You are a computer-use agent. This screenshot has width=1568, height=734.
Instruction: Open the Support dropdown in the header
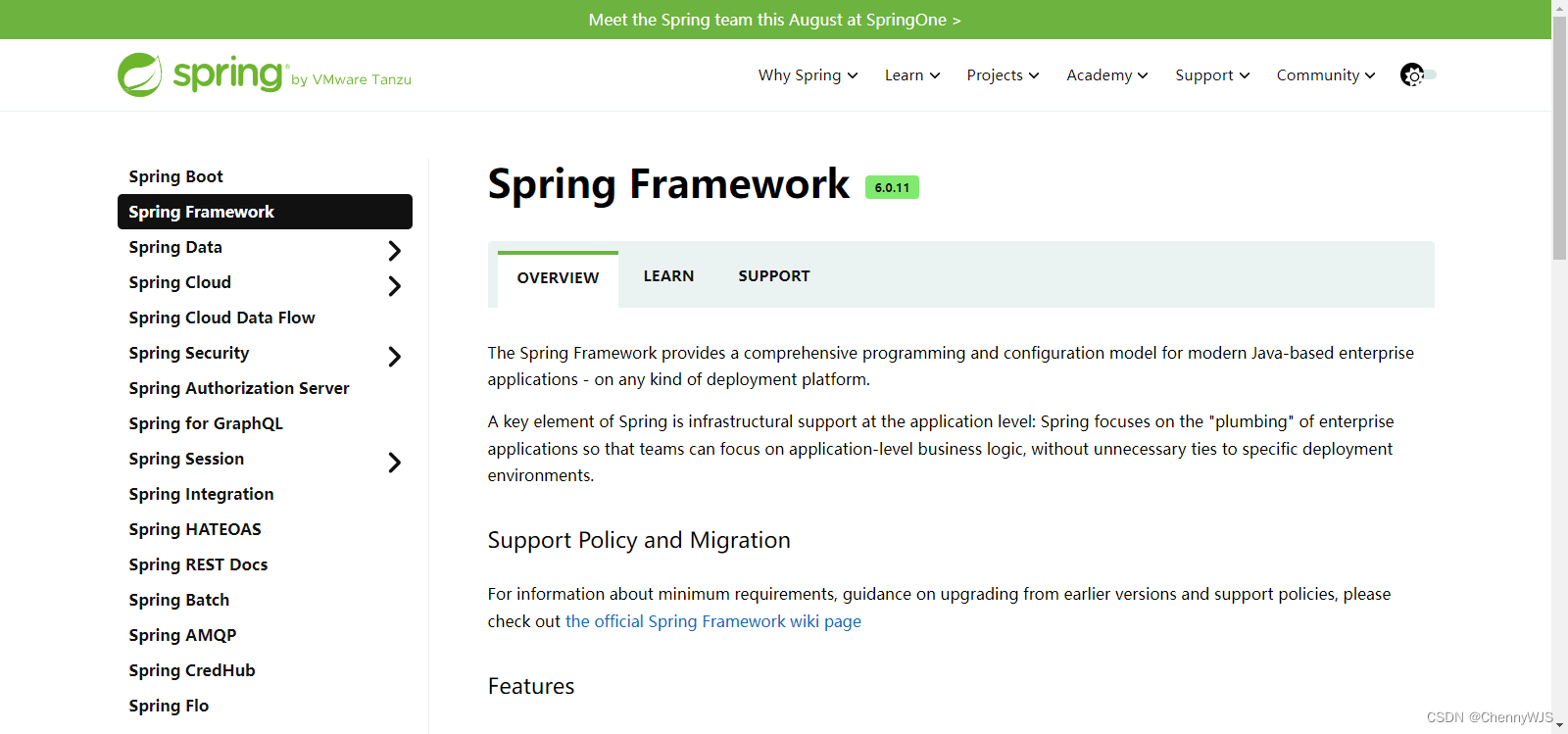click(1212, 75)
